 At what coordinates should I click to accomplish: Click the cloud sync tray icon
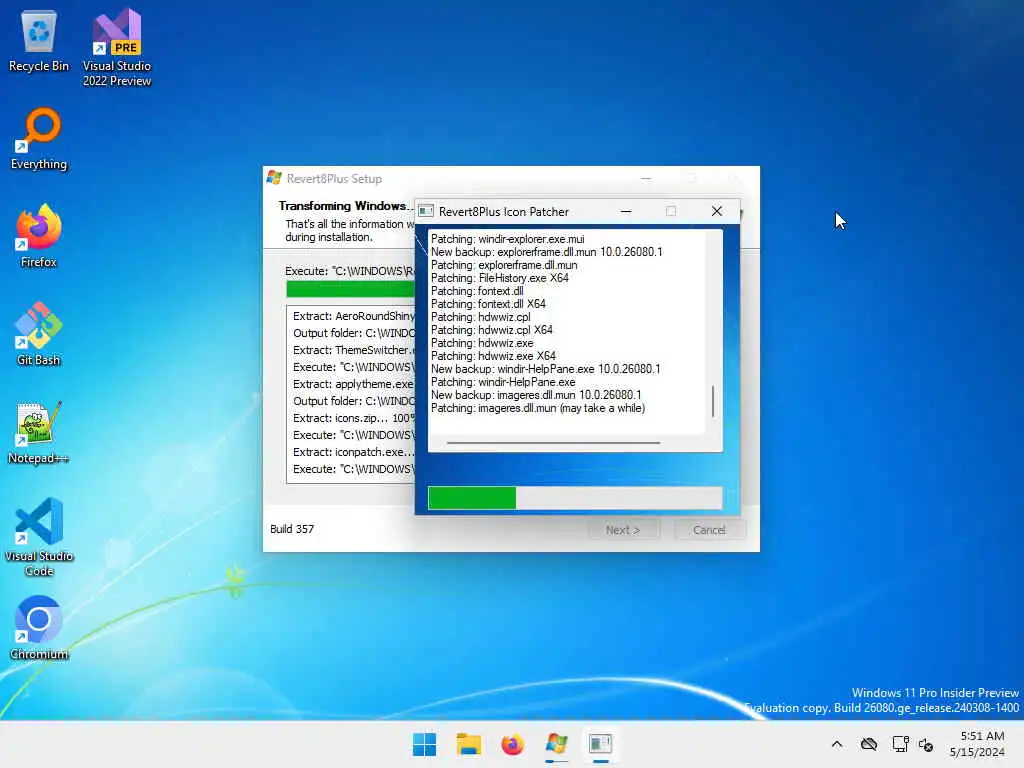pos(869,744)
